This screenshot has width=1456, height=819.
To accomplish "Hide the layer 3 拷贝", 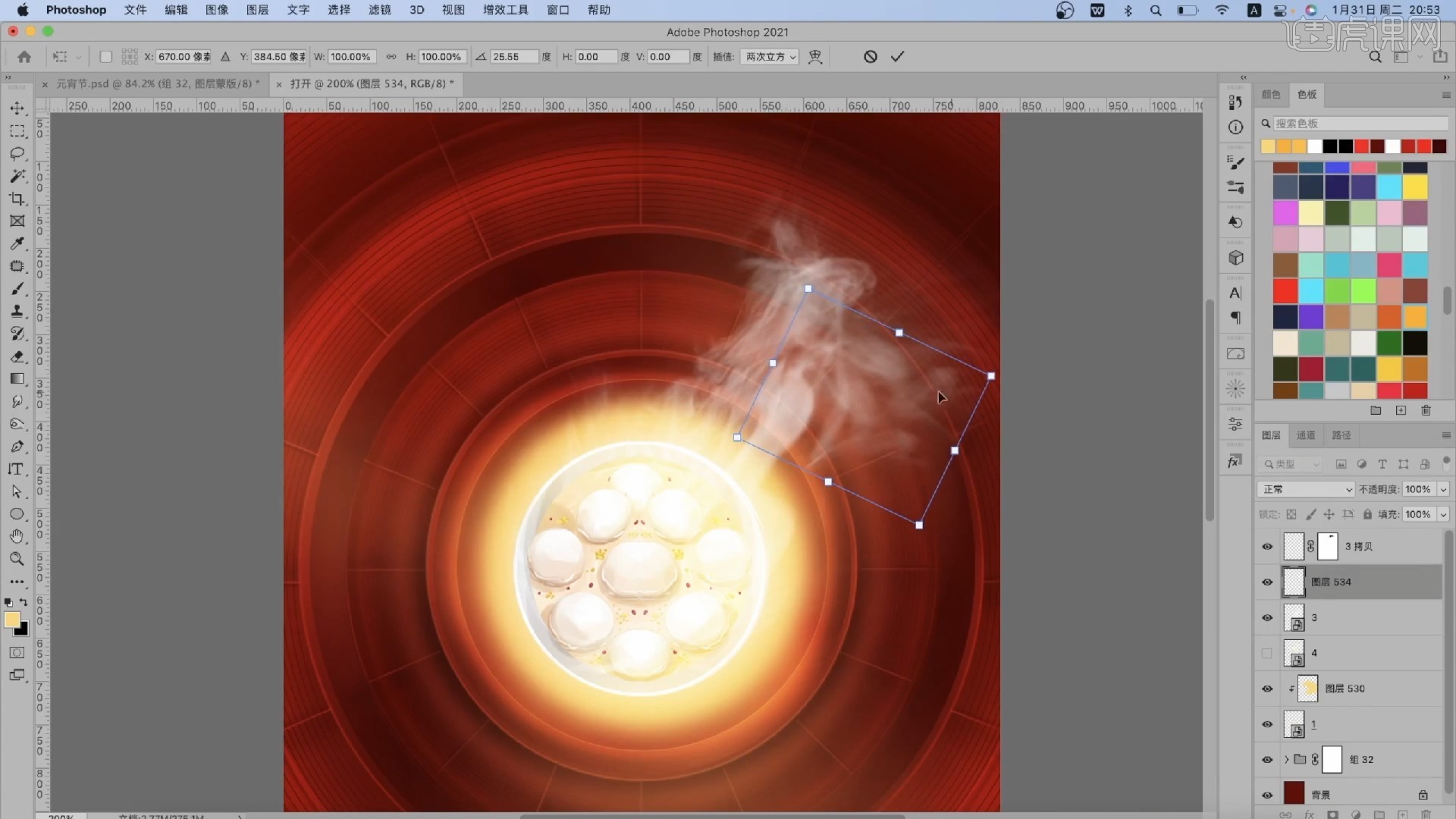I will pyautogui.click(x=1267, y=546).
